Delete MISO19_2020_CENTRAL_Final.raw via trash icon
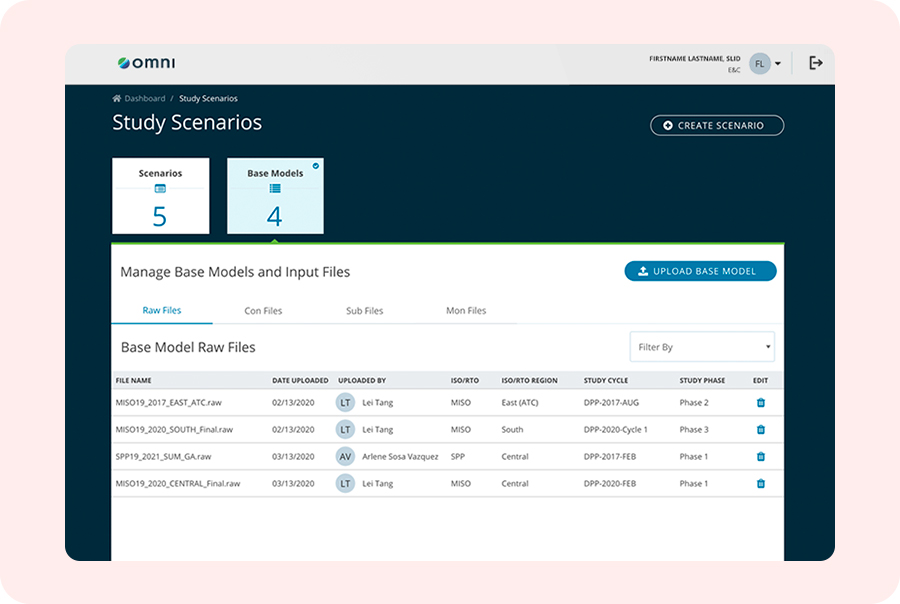This screenshot has width=900, height=604. [x=761, y=483]
